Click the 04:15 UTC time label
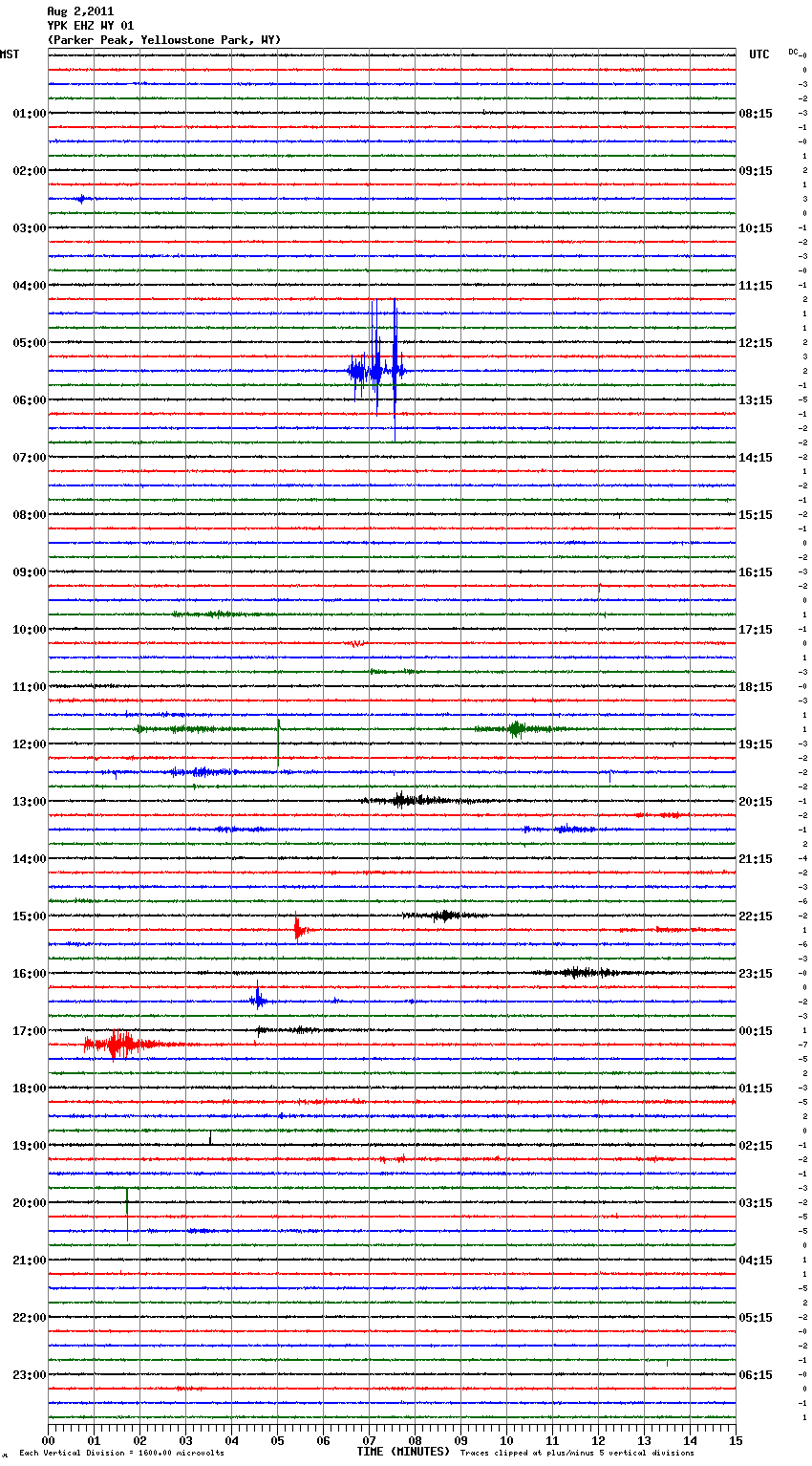Image resolution: width=812 pixels, height=1466 pixels. (x=756, y=1261)
